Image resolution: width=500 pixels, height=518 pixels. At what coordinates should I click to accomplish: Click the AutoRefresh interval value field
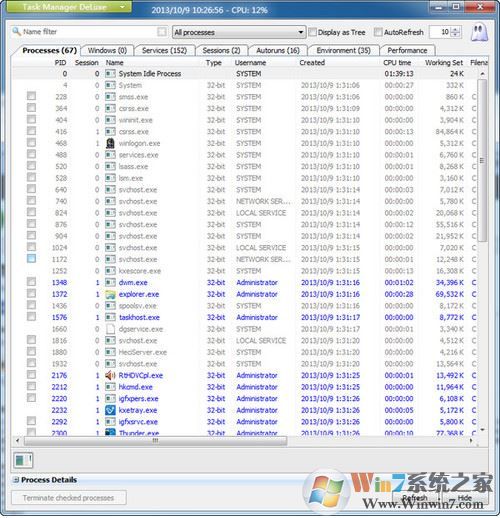pyautogui.click(x=440, y=32)
